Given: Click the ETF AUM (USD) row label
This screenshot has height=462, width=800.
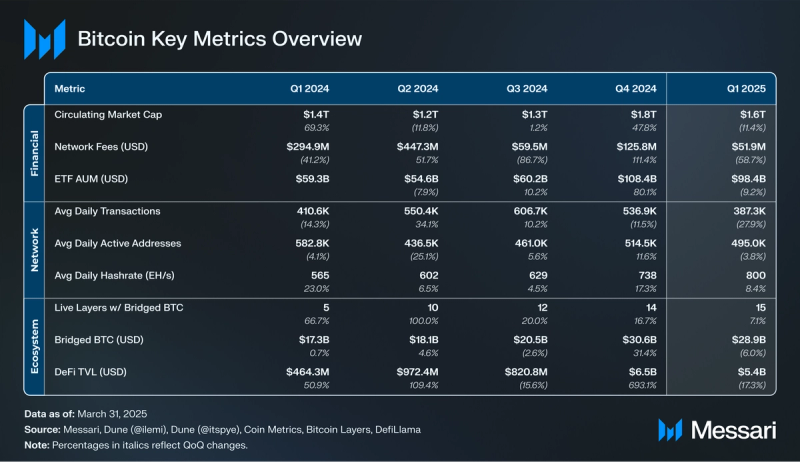Looking at the screenshot, I should pyautogui.click(x=93, y=178).
